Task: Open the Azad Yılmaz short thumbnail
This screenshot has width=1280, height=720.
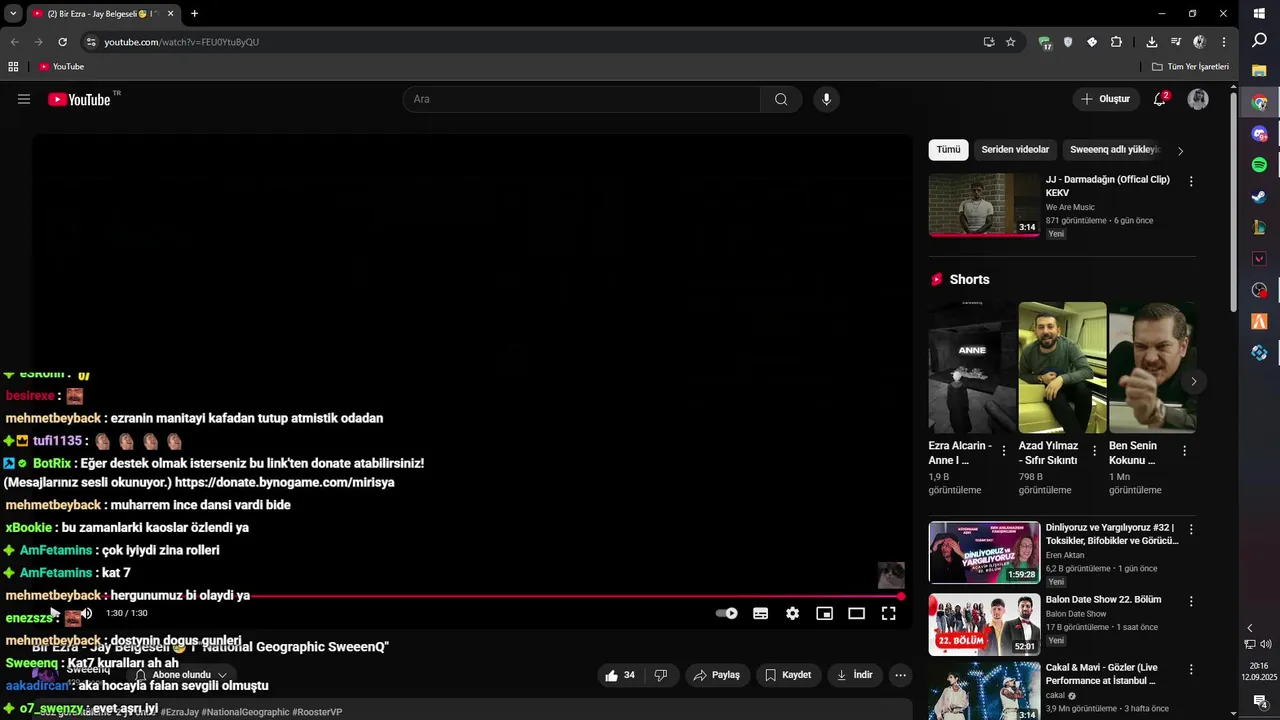Action: coord(1062,367)
